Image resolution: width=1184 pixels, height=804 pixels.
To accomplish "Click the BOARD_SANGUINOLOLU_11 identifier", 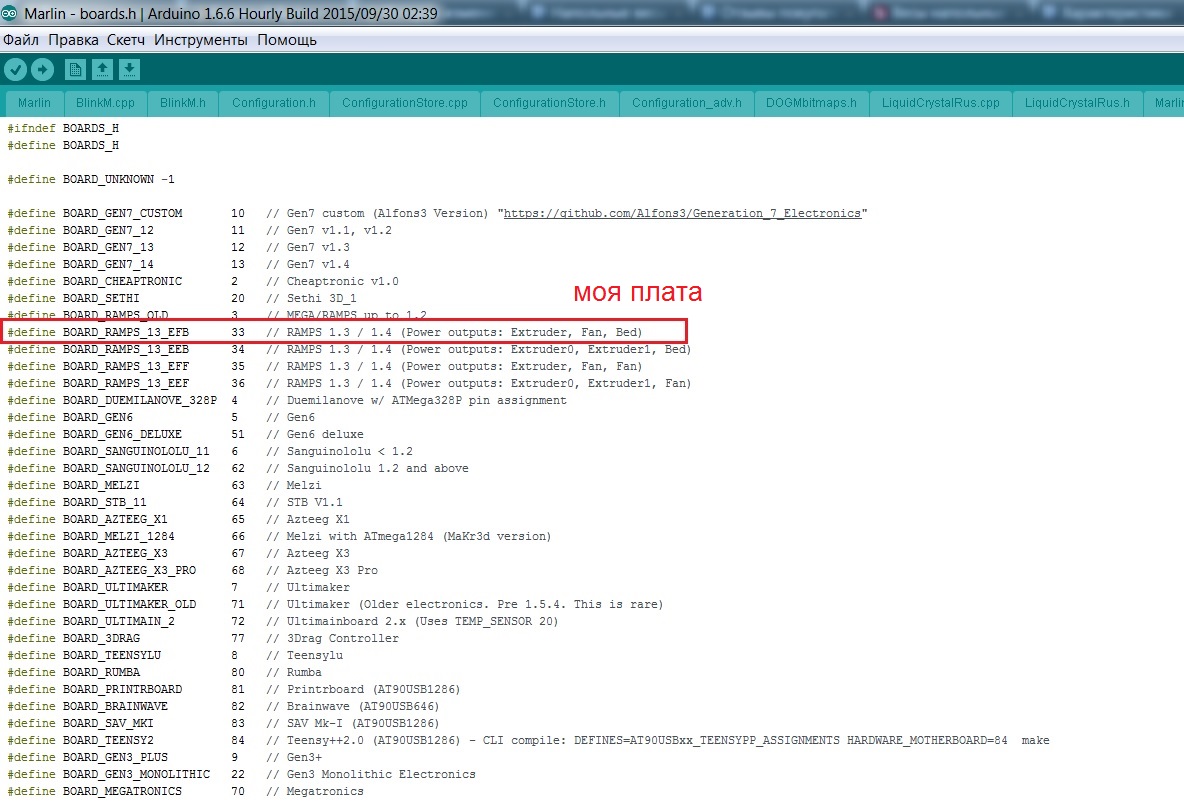I will click(136, 451).
